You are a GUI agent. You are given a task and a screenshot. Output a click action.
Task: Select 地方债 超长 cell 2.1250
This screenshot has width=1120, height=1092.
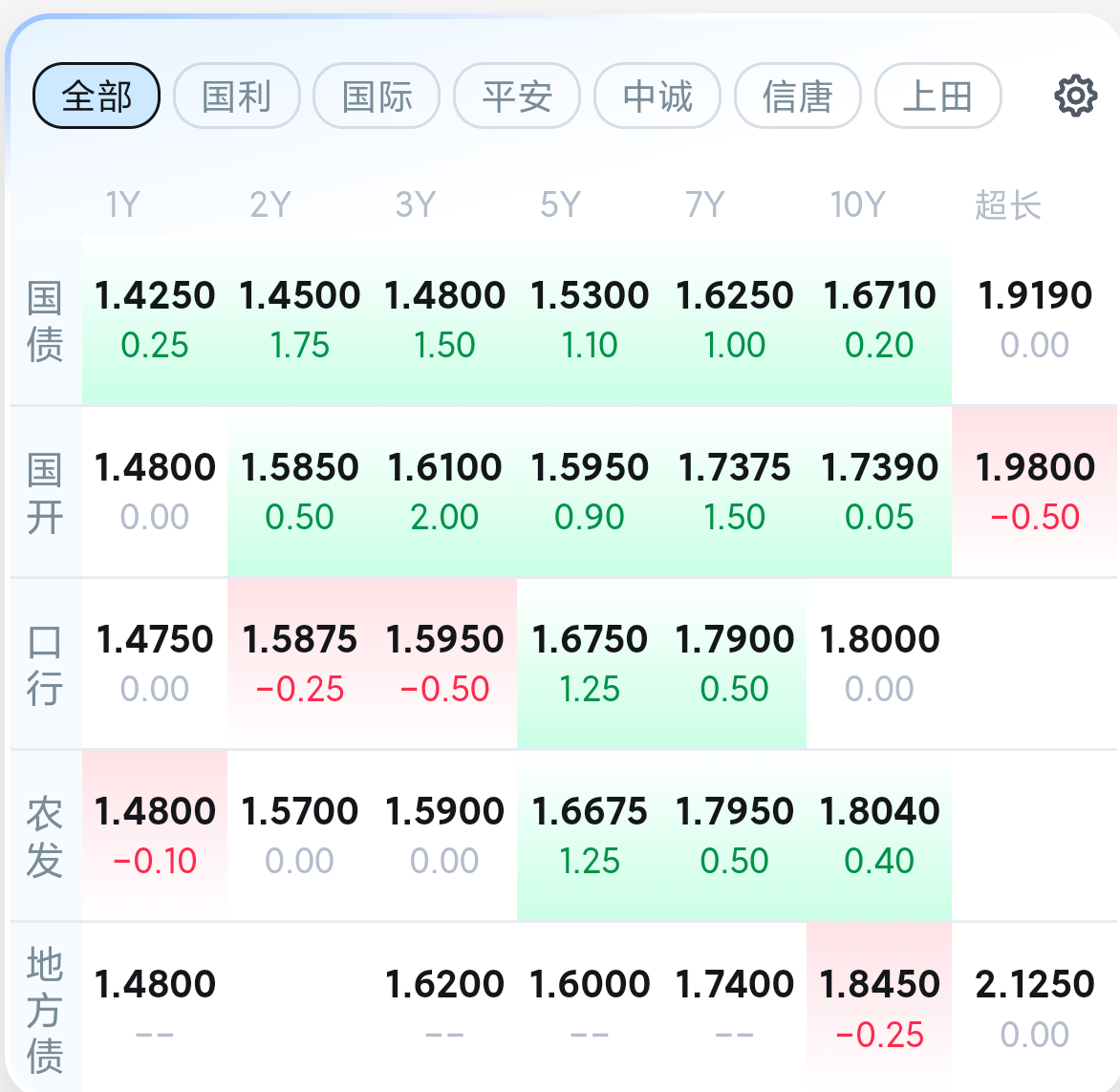tap(1035, 1007)
